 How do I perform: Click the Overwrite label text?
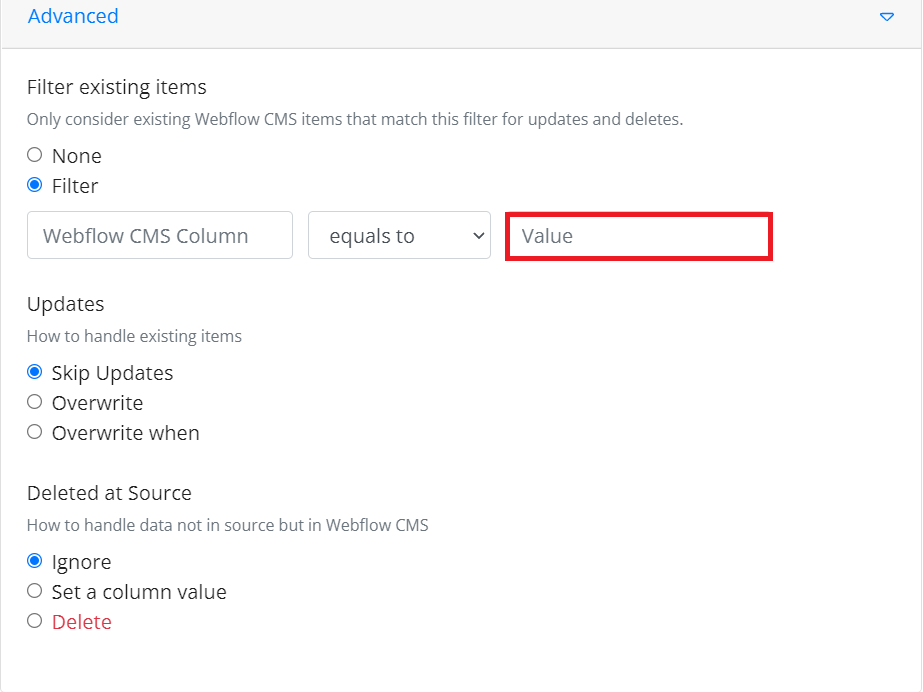pos(97,403)
